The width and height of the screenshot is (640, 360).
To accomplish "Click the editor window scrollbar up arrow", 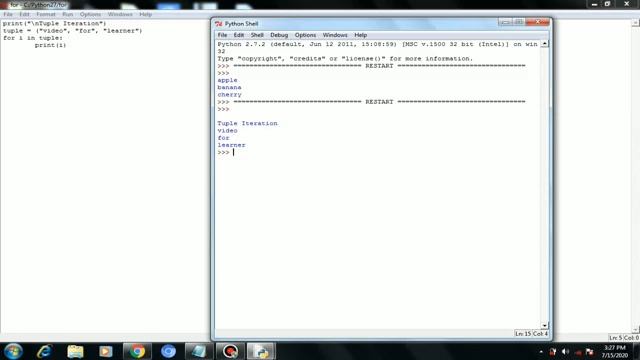I will pos(636,23).
